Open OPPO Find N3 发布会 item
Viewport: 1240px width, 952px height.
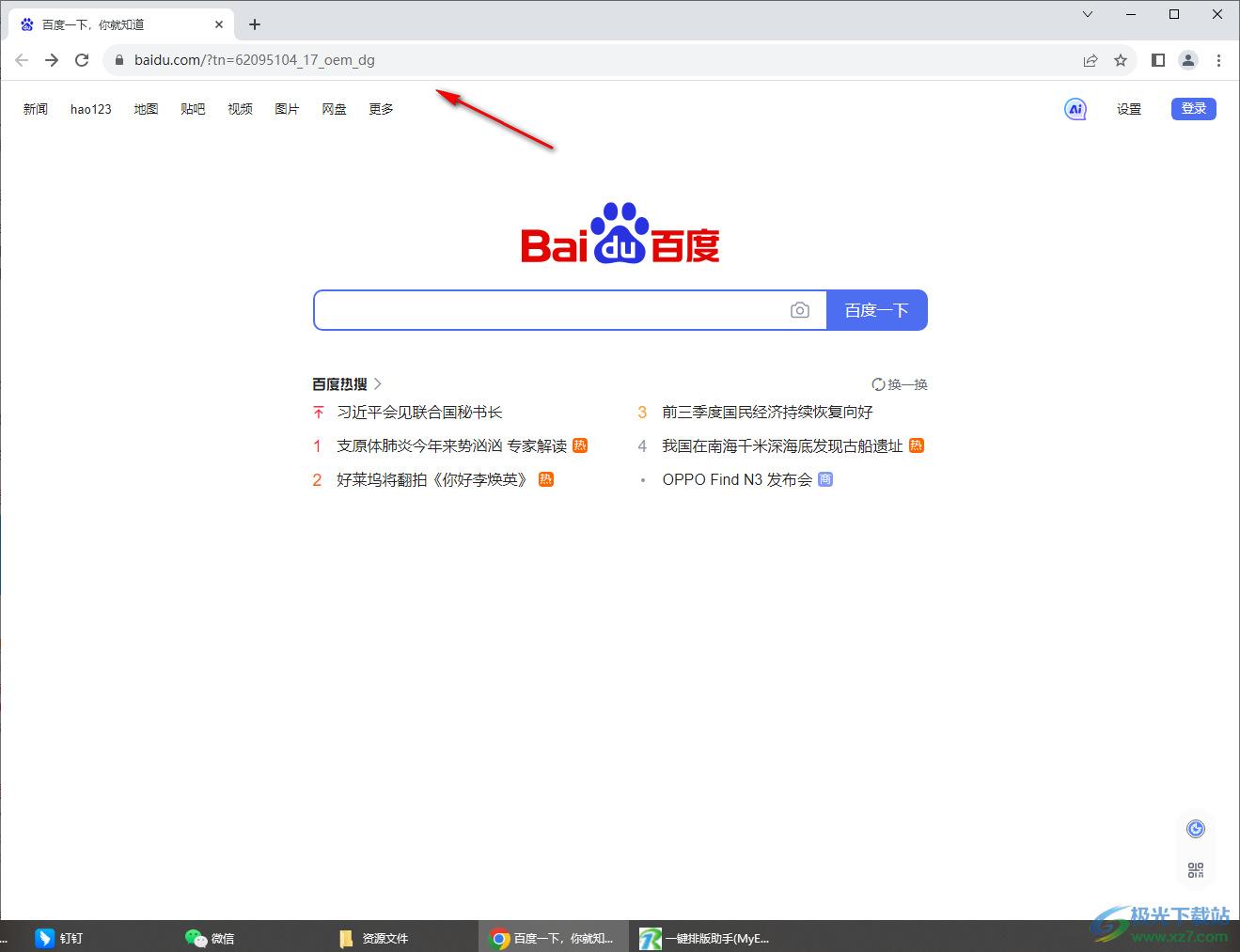click(x=737, y=480)
